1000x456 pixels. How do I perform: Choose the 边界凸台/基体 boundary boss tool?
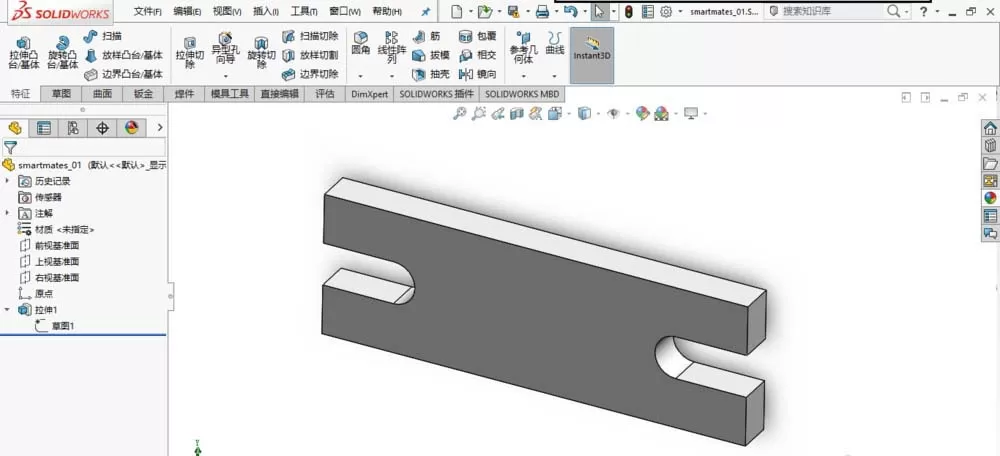click(x=124, y=74)
